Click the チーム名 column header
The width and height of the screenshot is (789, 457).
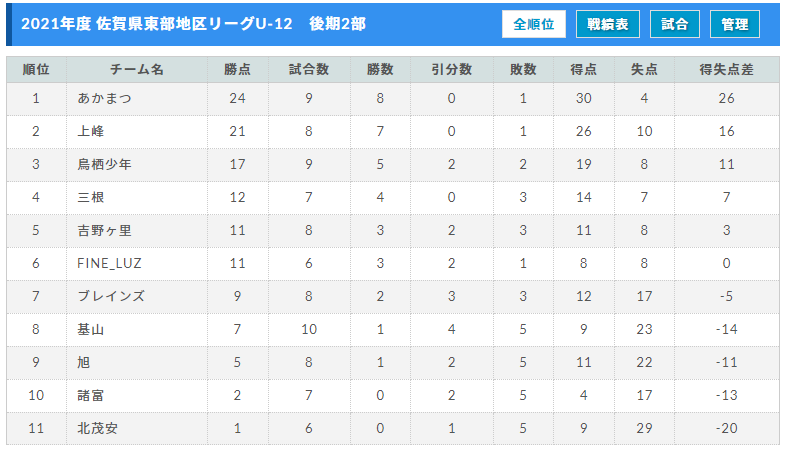(137, 69)
